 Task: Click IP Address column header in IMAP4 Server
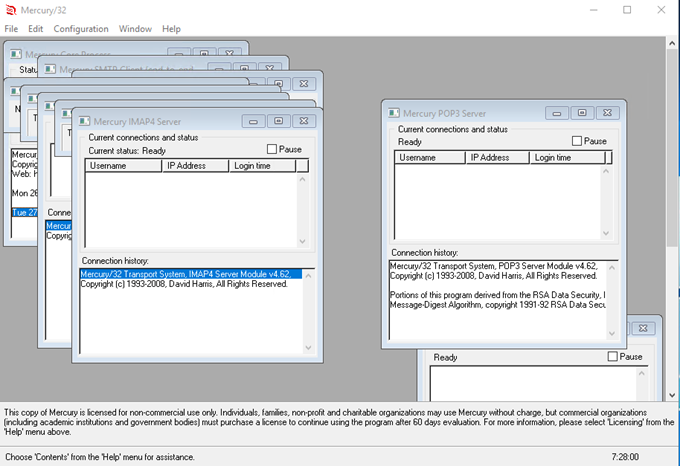[x=195, y=166]
